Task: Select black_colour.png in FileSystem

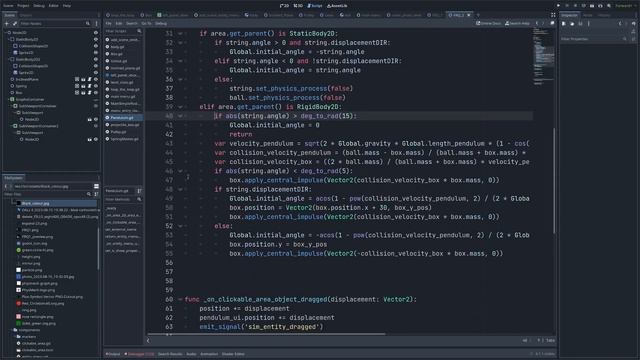Action: [55, 203]
